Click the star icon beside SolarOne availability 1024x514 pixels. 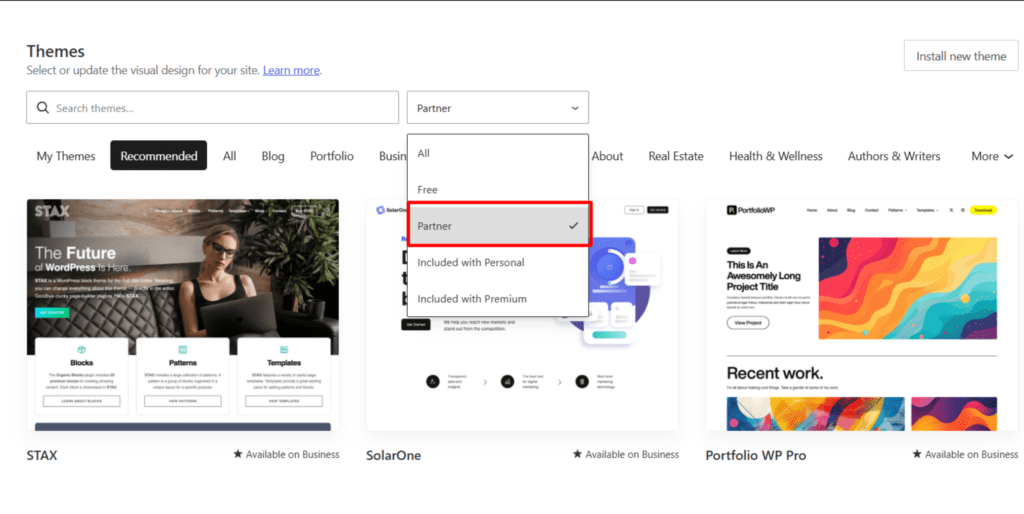pos(577,454)
